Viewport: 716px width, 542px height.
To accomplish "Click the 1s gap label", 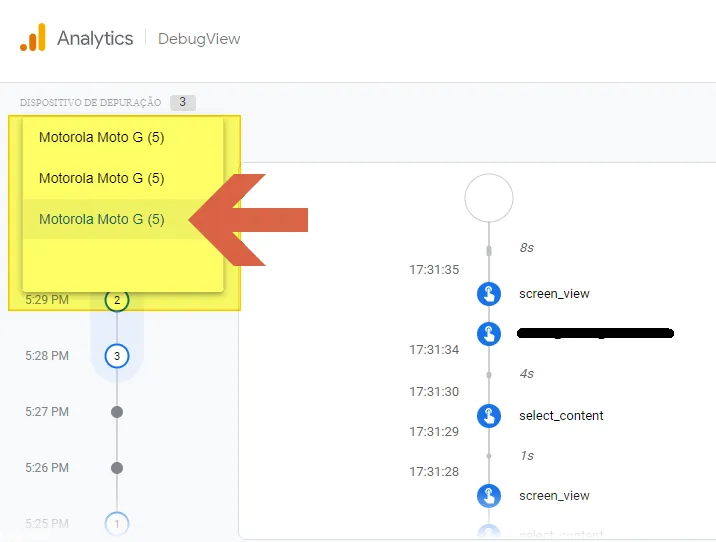I will click(x=526, y=455).
